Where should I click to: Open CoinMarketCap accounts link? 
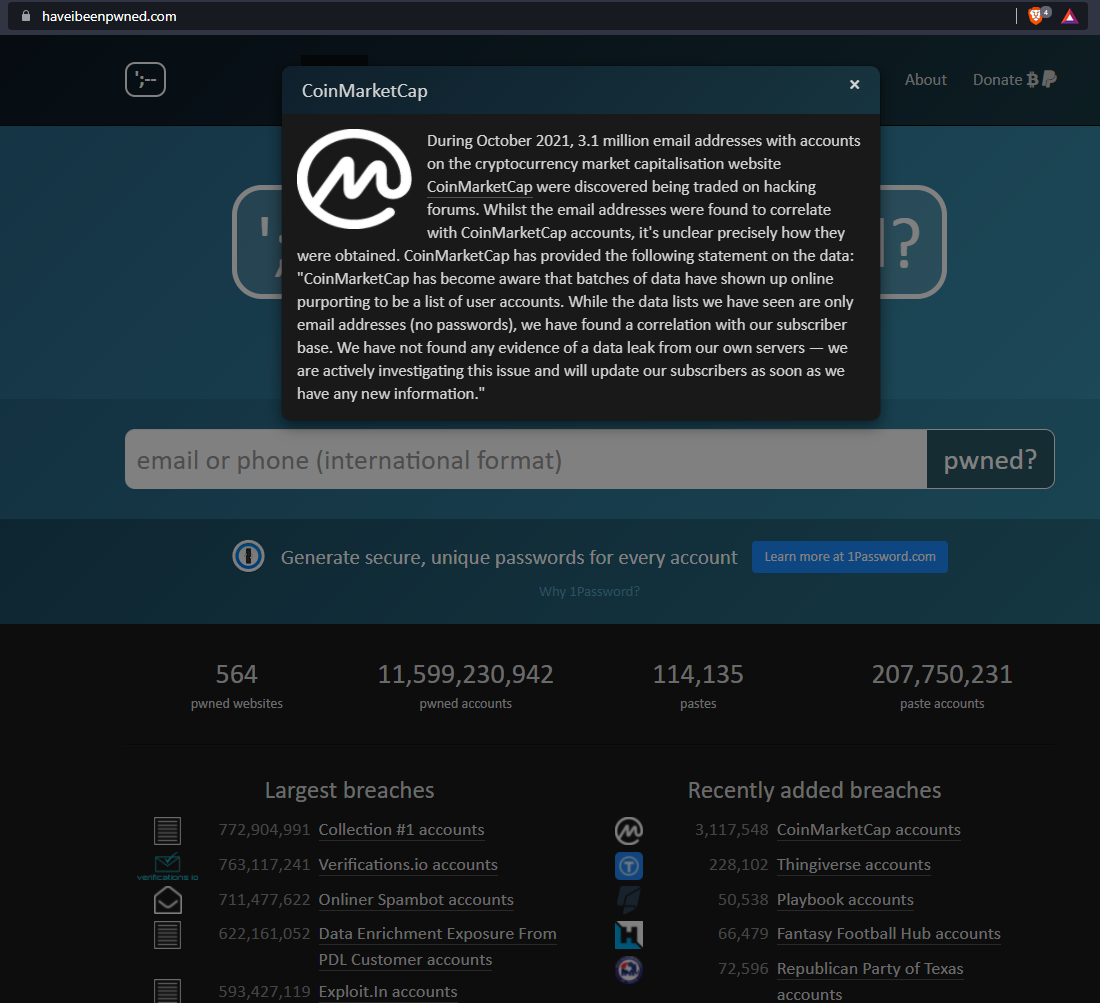[868, 830]
